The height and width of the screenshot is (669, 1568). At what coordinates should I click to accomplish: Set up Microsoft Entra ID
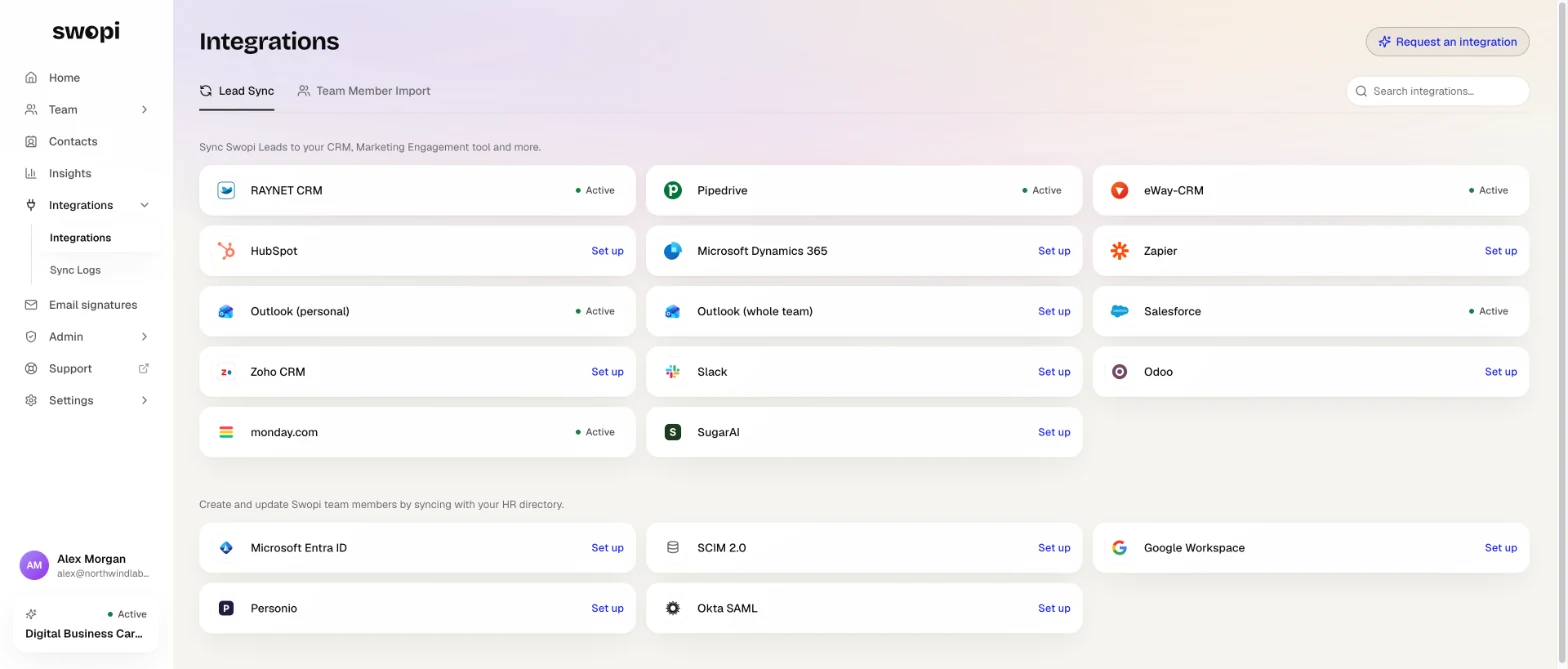point(607,548)
